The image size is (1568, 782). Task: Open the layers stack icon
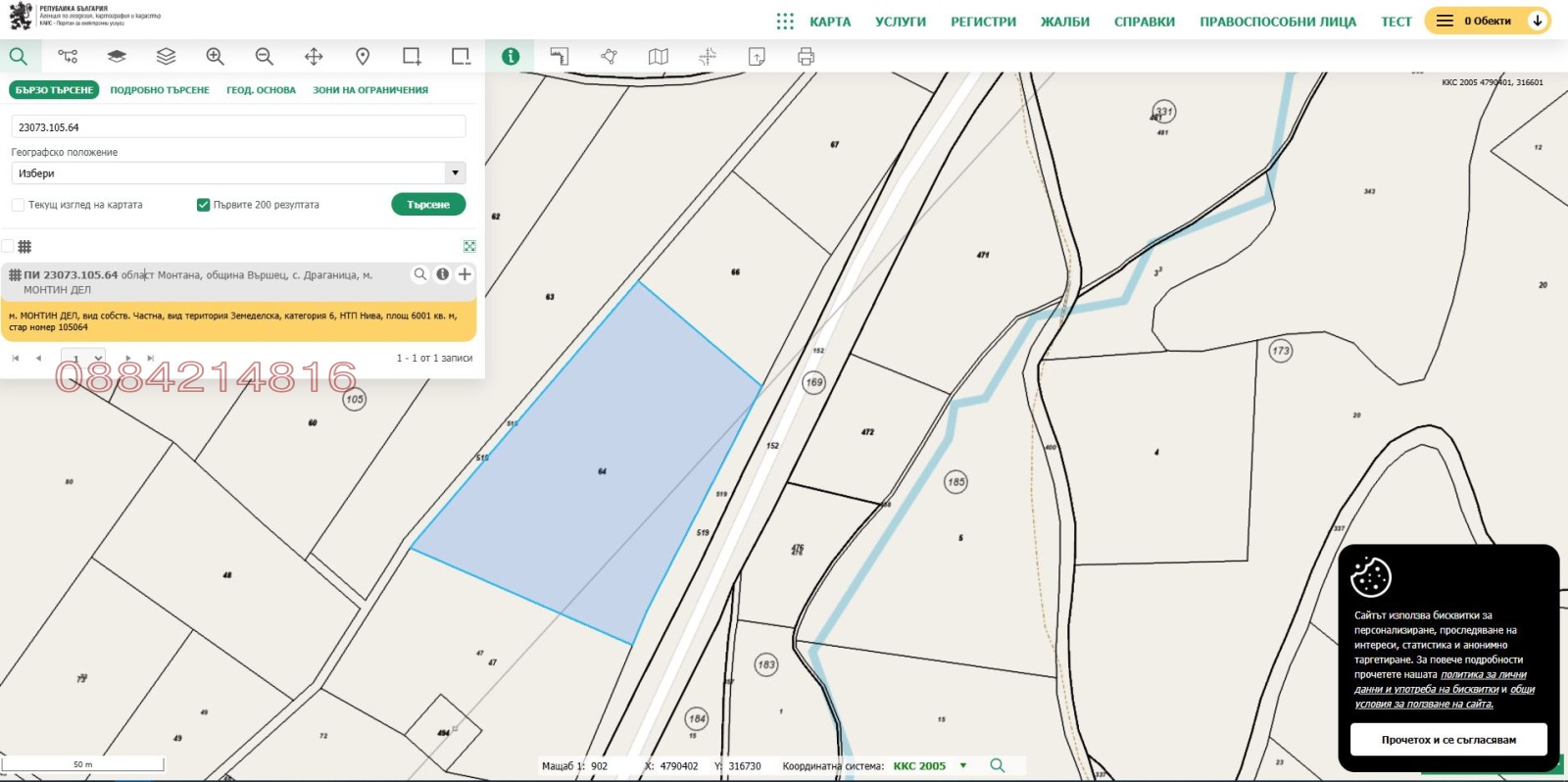pos(166,57)
